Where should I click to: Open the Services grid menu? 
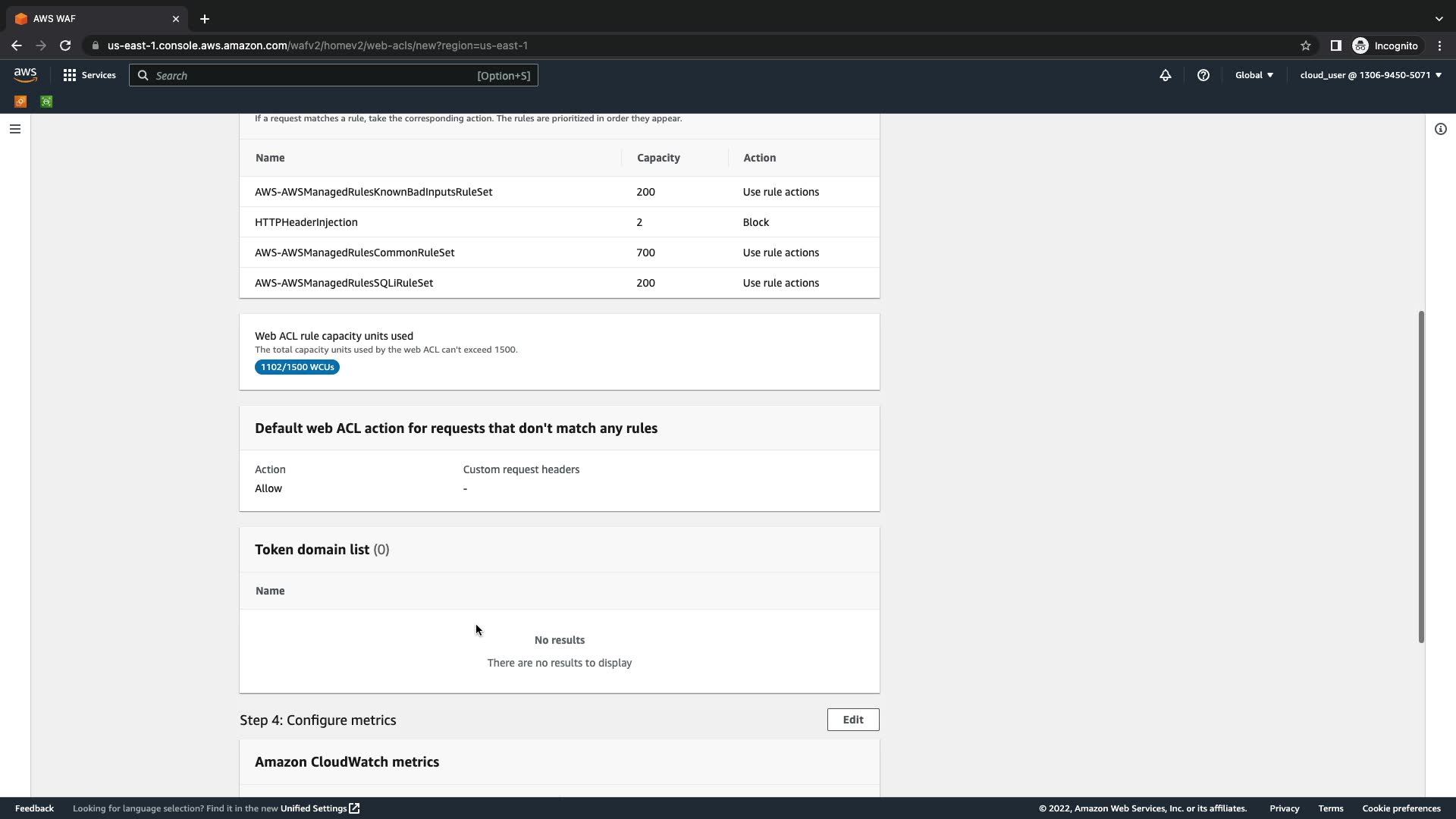89,75
